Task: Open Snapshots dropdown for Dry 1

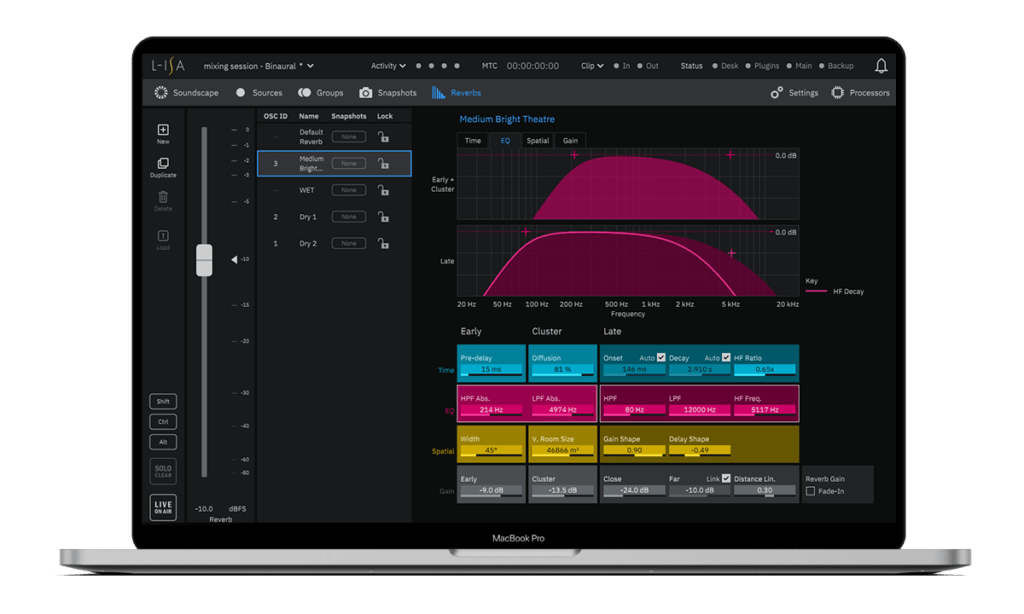Action: point(349,217)
